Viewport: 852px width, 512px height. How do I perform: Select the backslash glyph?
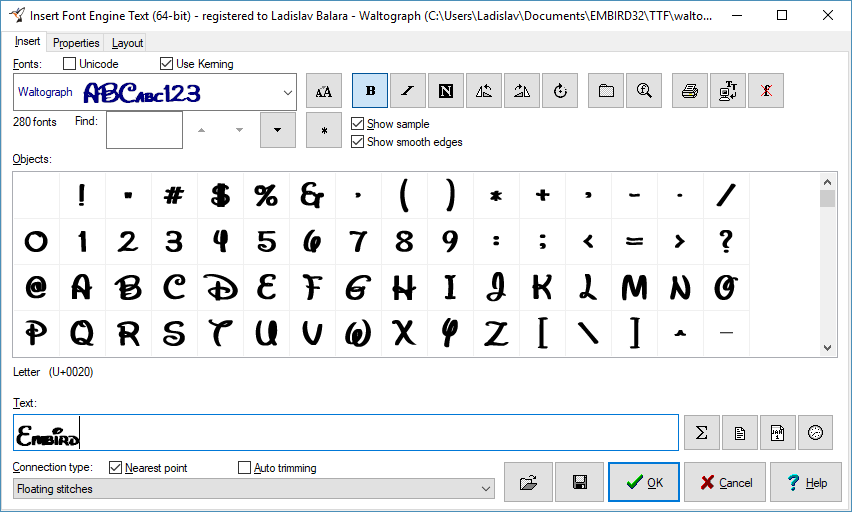pos(588,333)
